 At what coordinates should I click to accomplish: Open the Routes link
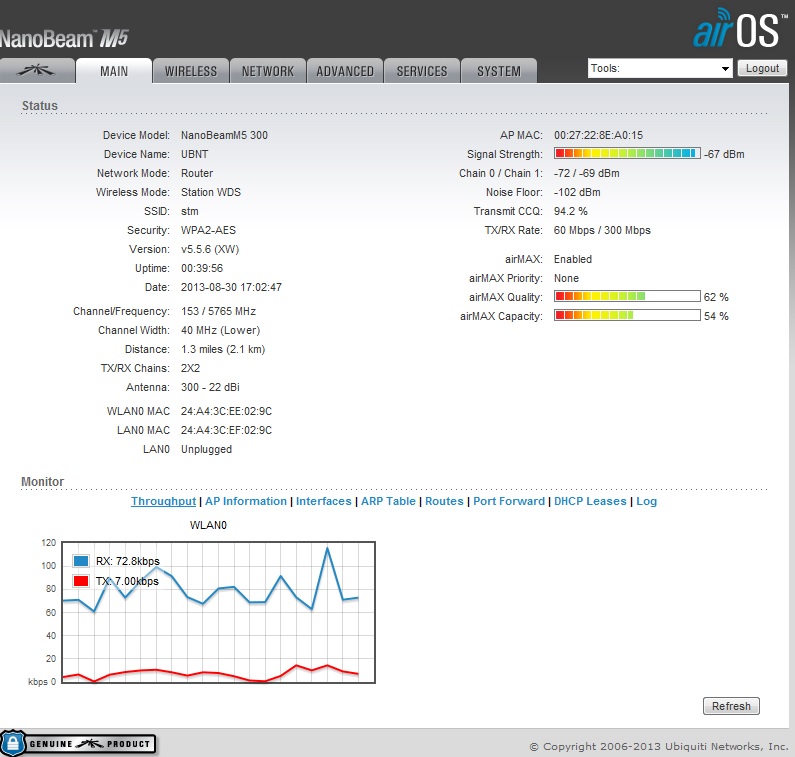pos(444,501)
